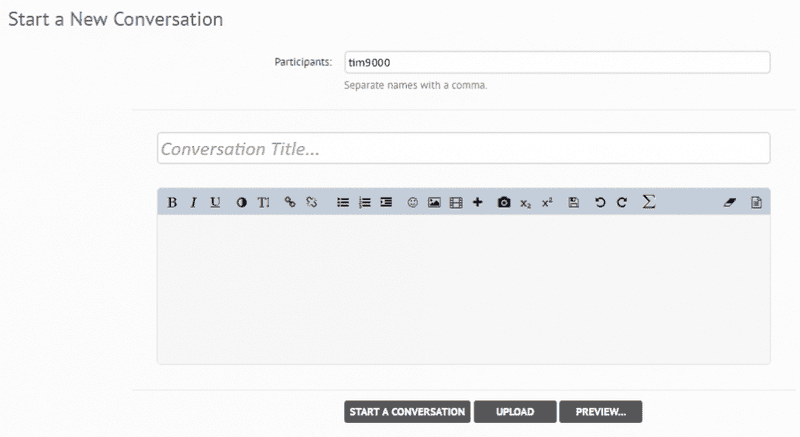Toggle italic text formatting

[x=194, y=202]
